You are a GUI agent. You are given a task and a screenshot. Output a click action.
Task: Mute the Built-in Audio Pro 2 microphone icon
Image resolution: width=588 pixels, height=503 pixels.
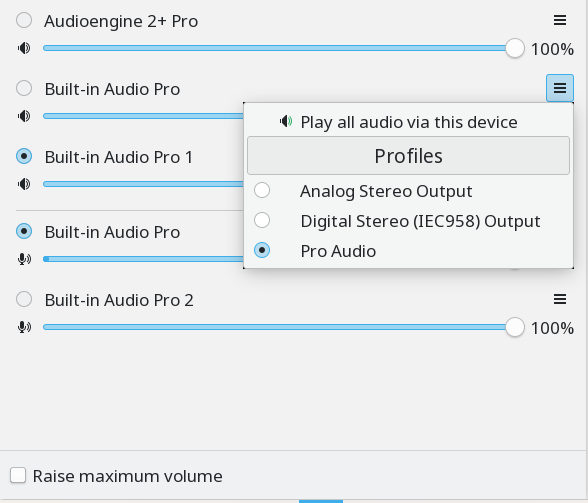[24, 327]
